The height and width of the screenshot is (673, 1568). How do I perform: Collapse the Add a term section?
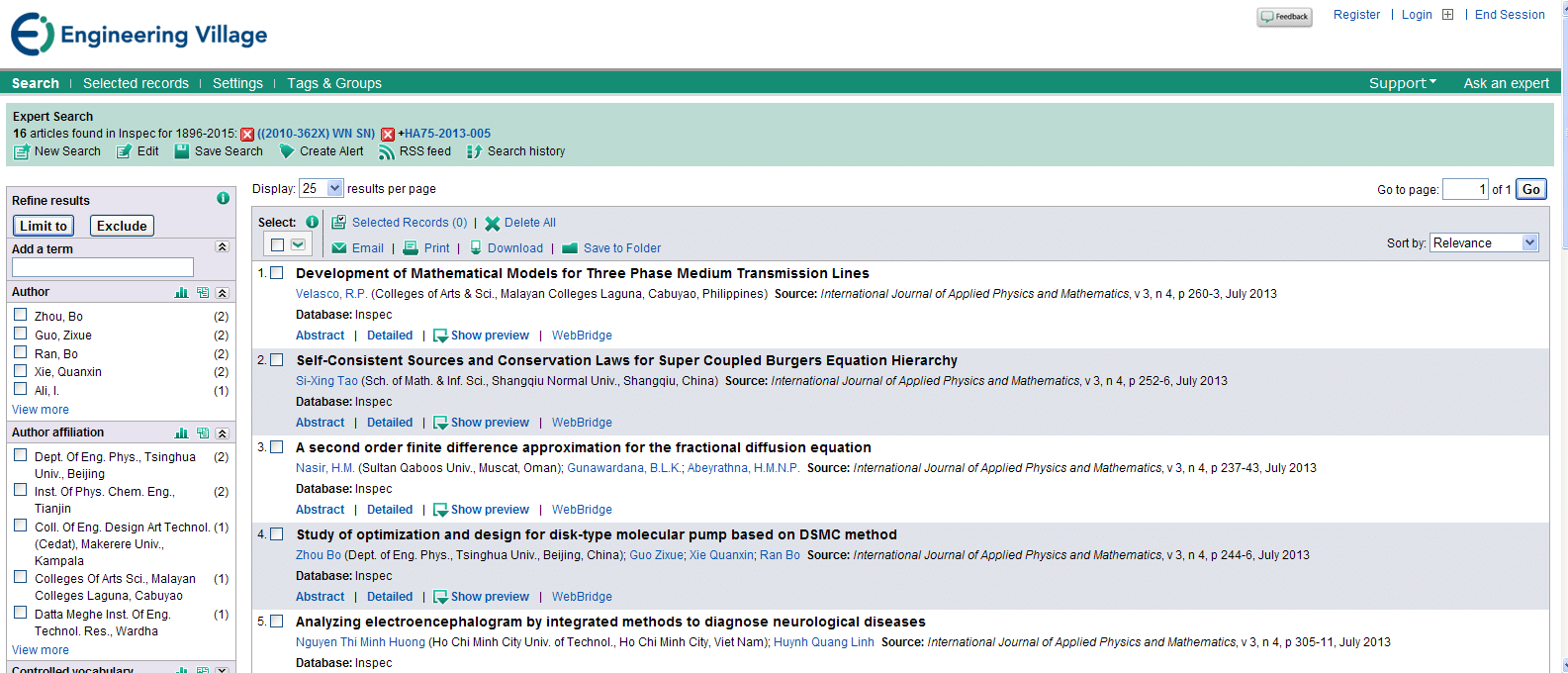[223, 247]
